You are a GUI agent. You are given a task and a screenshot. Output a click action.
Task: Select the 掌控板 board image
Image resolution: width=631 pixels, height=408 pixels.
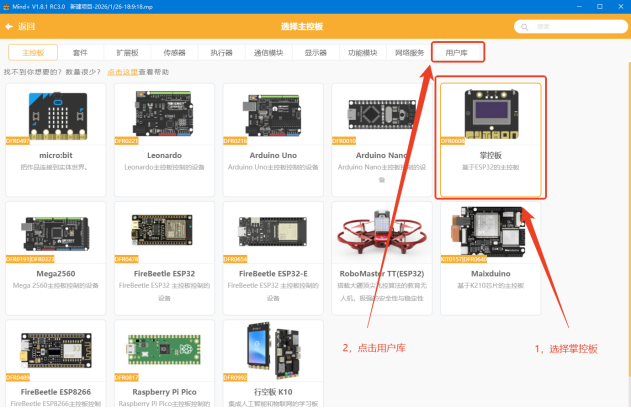coord(491,114)
